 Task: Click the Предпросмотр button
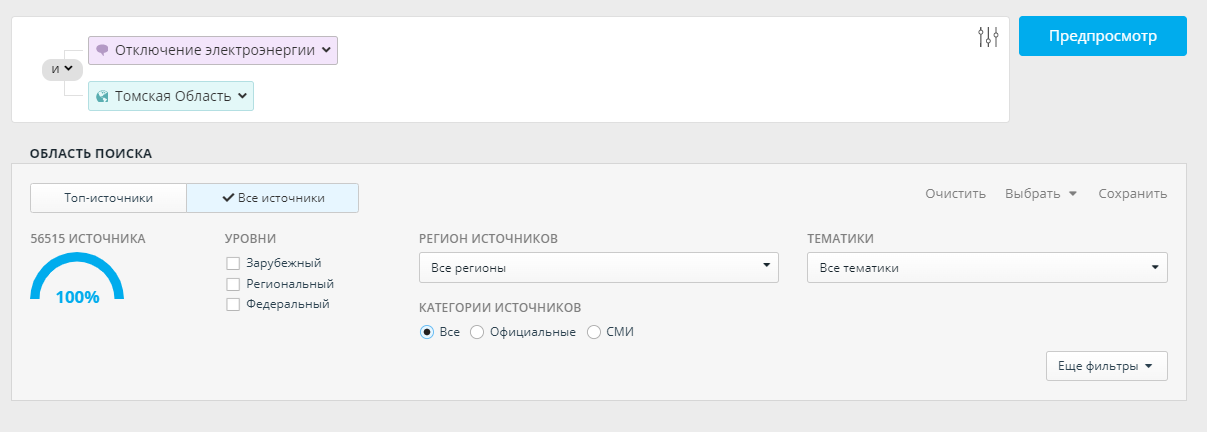tap(1103, 36)
